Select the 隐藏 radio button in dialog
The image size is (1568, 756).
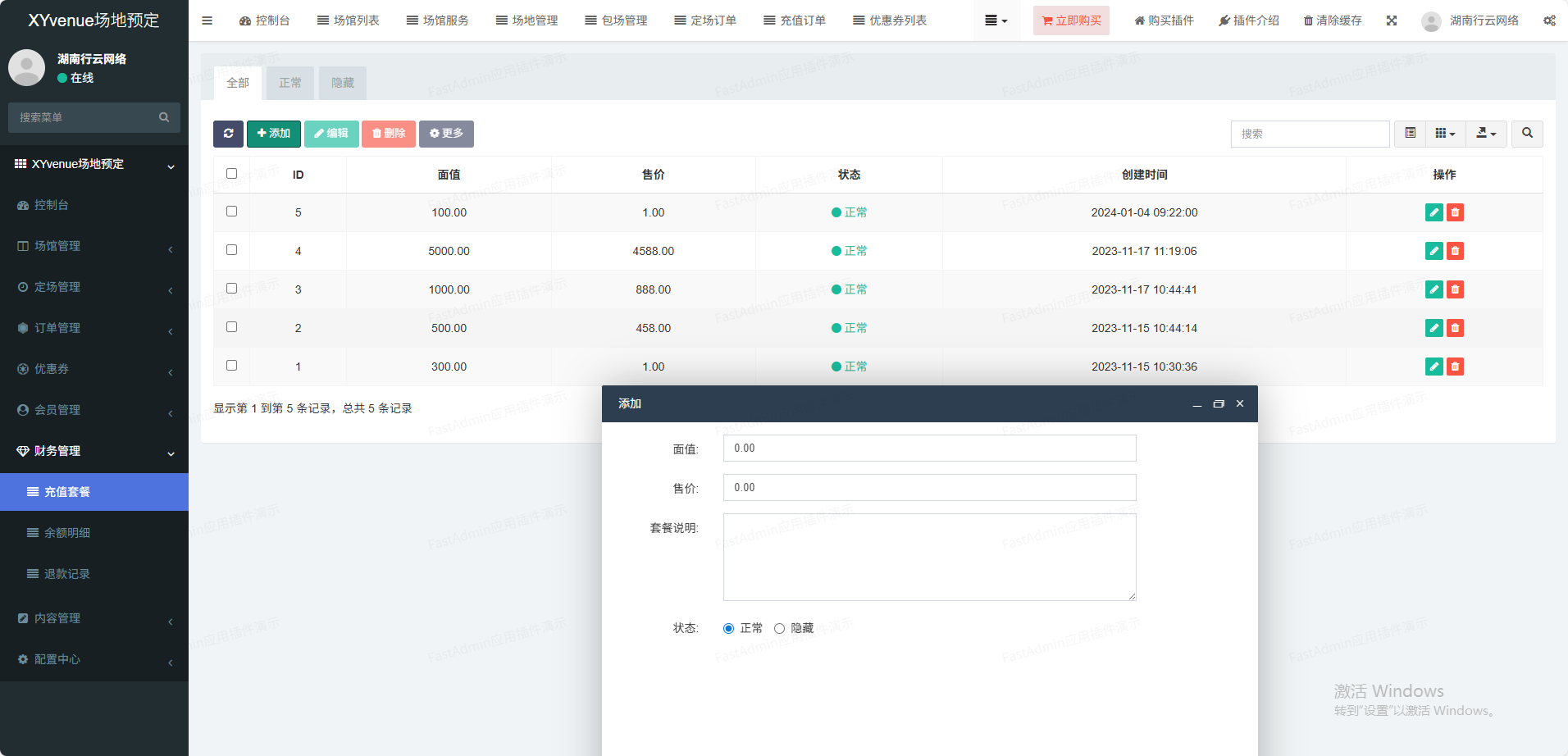tap(779, 629)
